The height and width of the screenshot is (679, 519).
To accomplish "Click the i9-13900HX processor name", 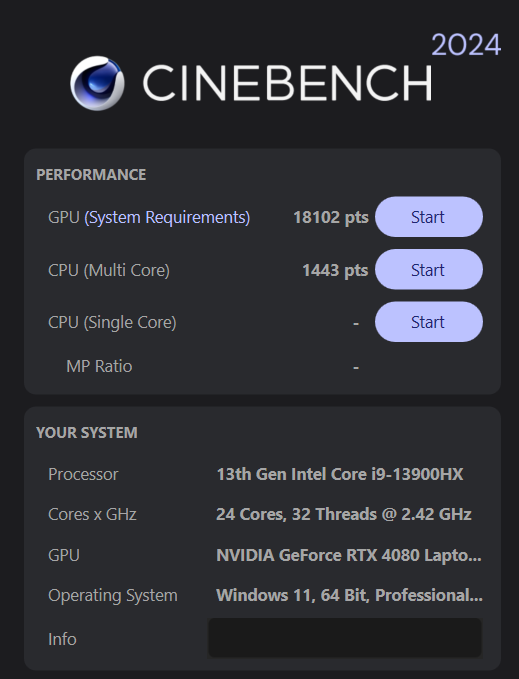I will click(x=340, y=474).
